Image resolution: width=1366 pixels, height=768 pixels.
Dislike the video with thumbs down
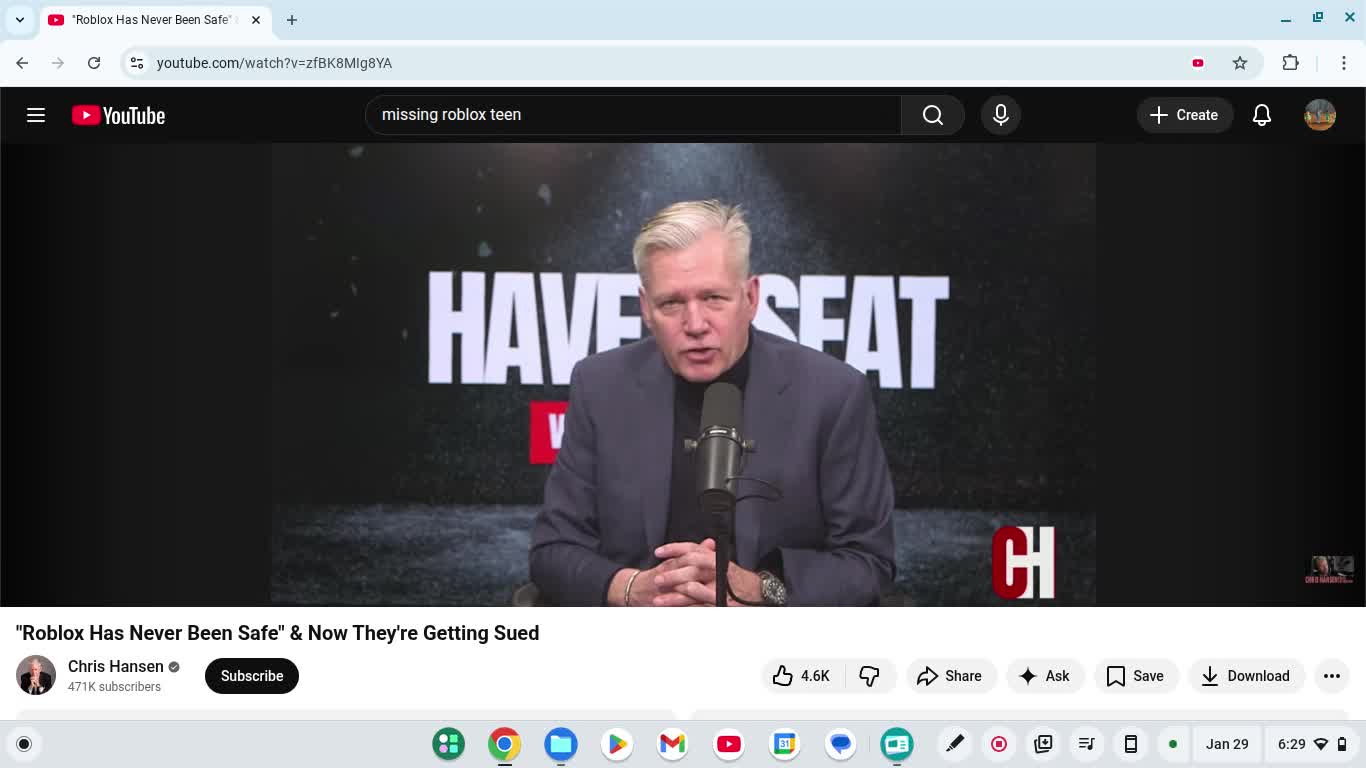click(869, 676)
